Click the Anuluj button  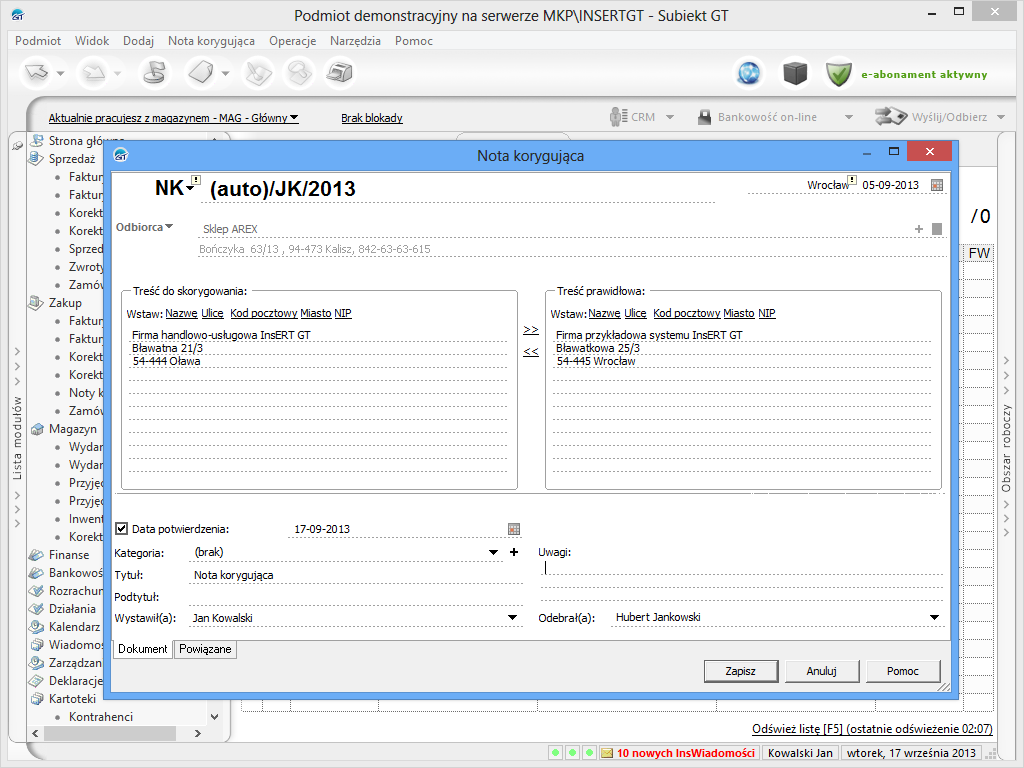821,671
